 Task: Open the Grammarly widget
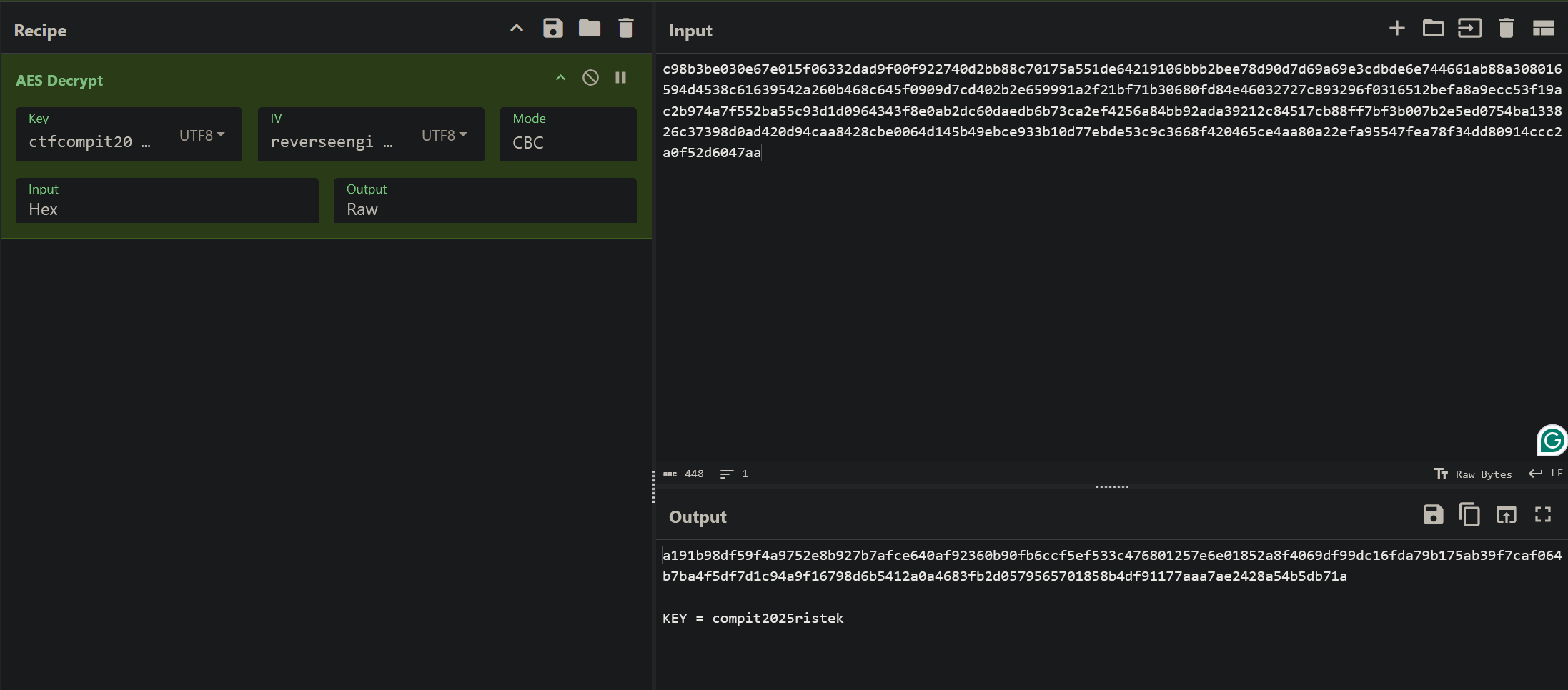[1551, 441]
